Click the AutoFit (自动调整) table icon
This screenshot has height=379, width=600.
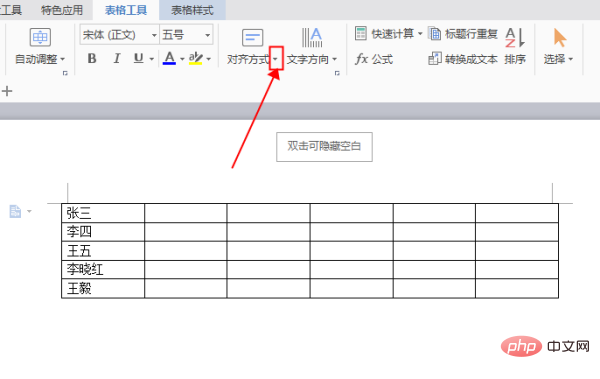point(40,37)
